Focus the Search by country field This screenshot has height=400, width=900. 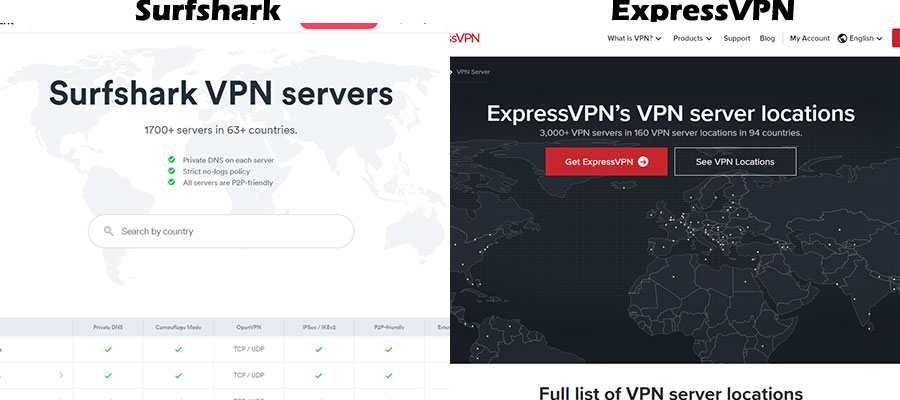pos(221,231)
